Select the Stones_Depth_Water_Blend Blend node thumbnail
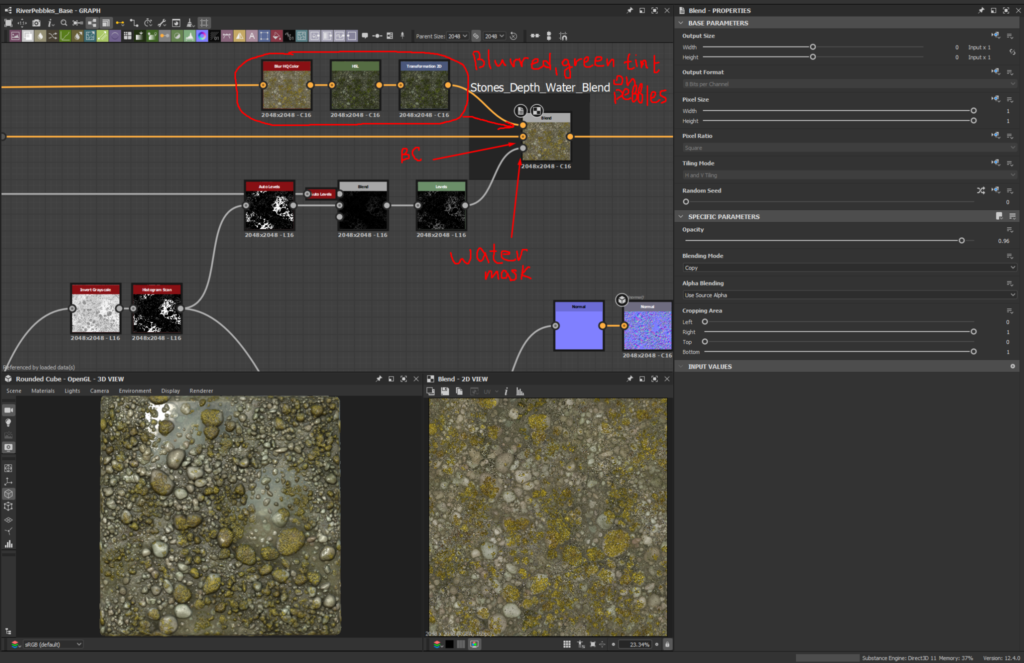The height and width of the screenshot is (663, 1024). (x=545, y=139)
